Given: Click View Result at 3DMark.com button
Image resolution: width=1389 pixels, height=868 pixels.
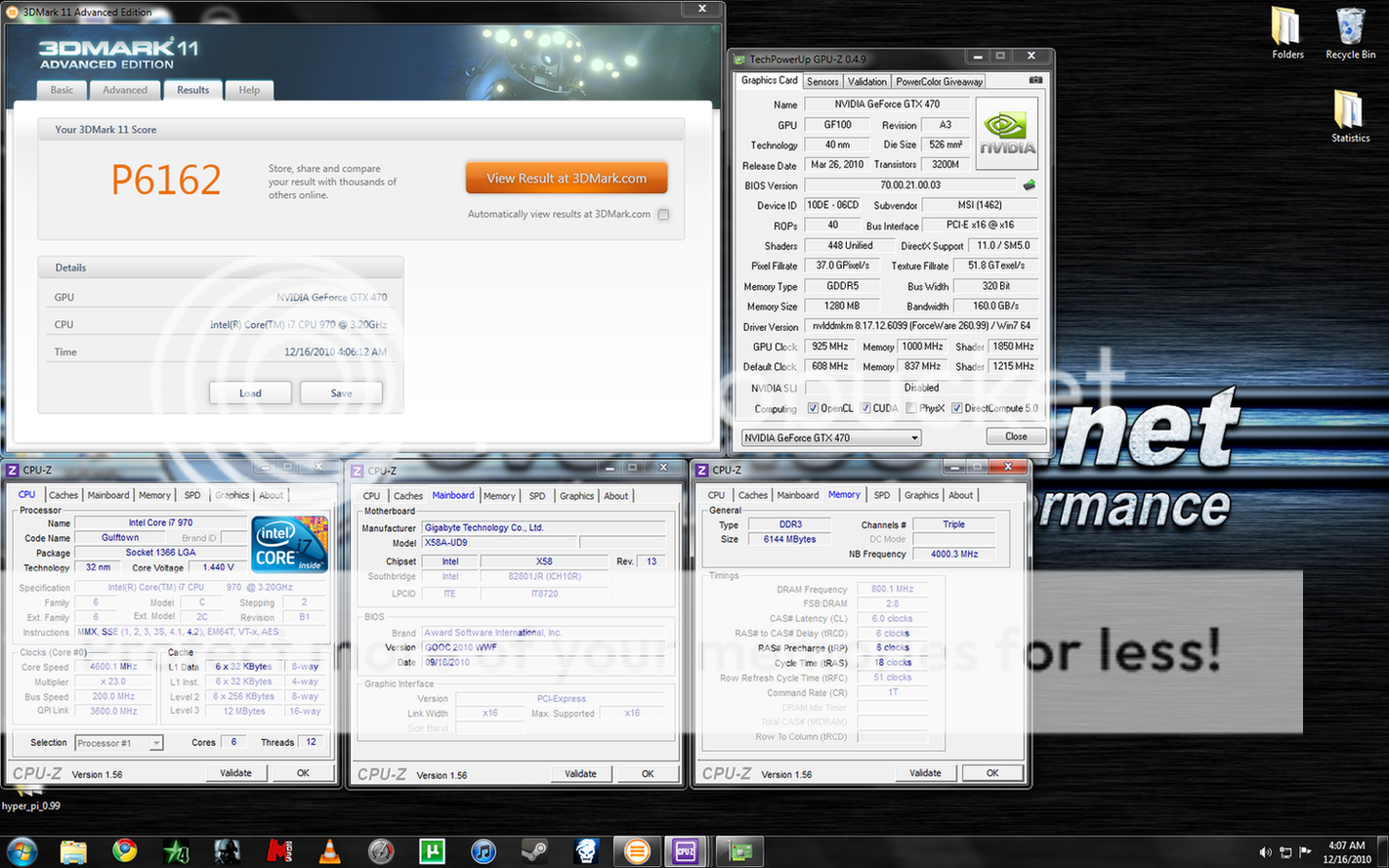Looking at the screenshot, I should point(567,179).
